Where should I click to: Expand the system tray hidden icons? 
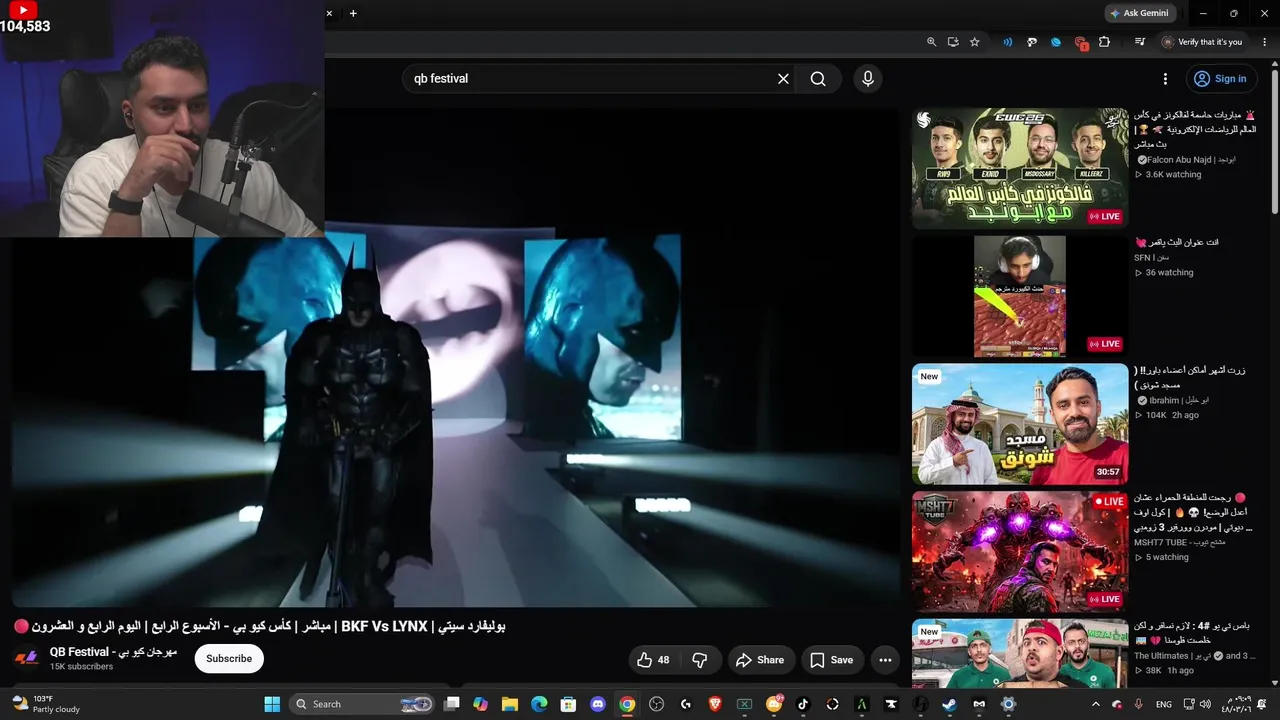[1095, 704]
